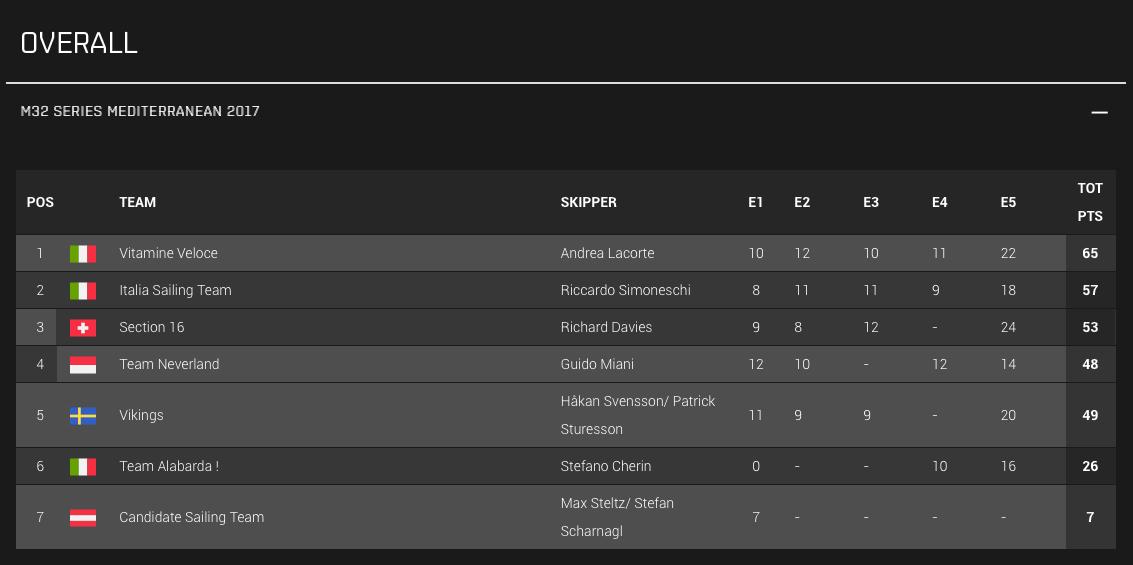This screenshot has height=565, width=1133.
Task: Click the Candidate Sailing Team name
Action: pos(191,517)
